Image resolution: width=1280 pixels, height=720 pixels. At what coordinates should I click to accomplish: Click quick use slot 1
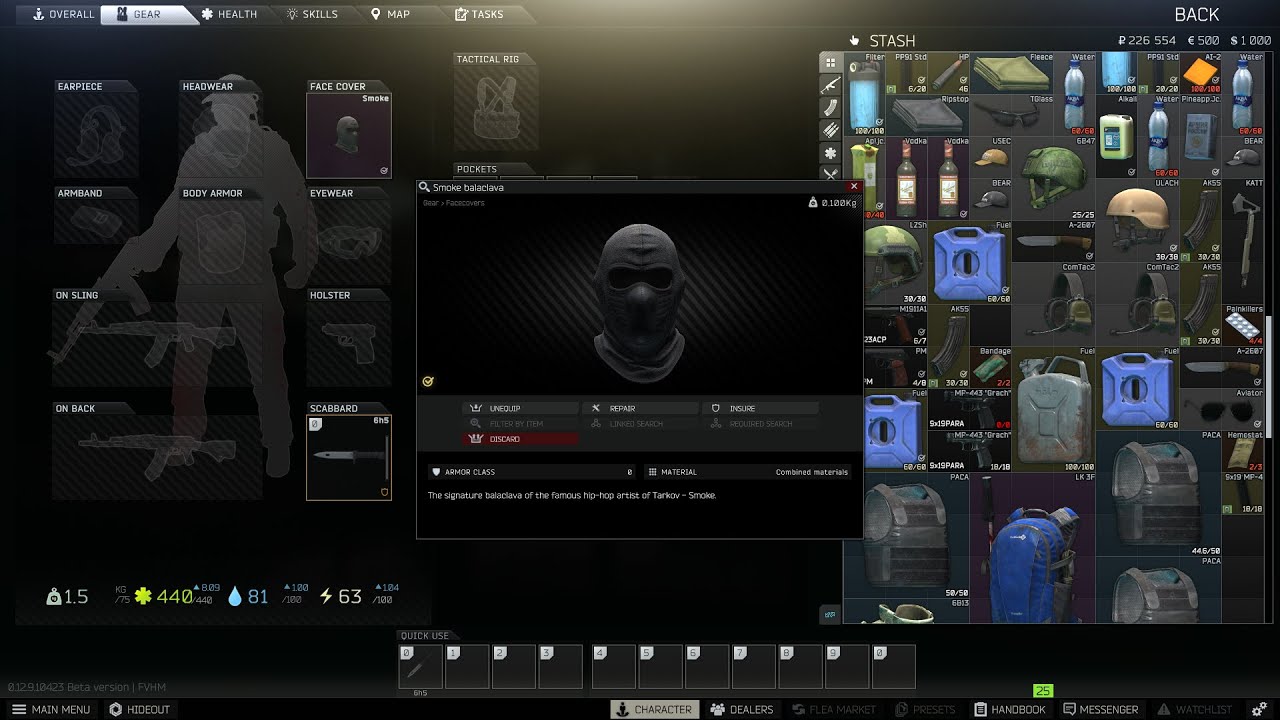click(x=467, y=666)
